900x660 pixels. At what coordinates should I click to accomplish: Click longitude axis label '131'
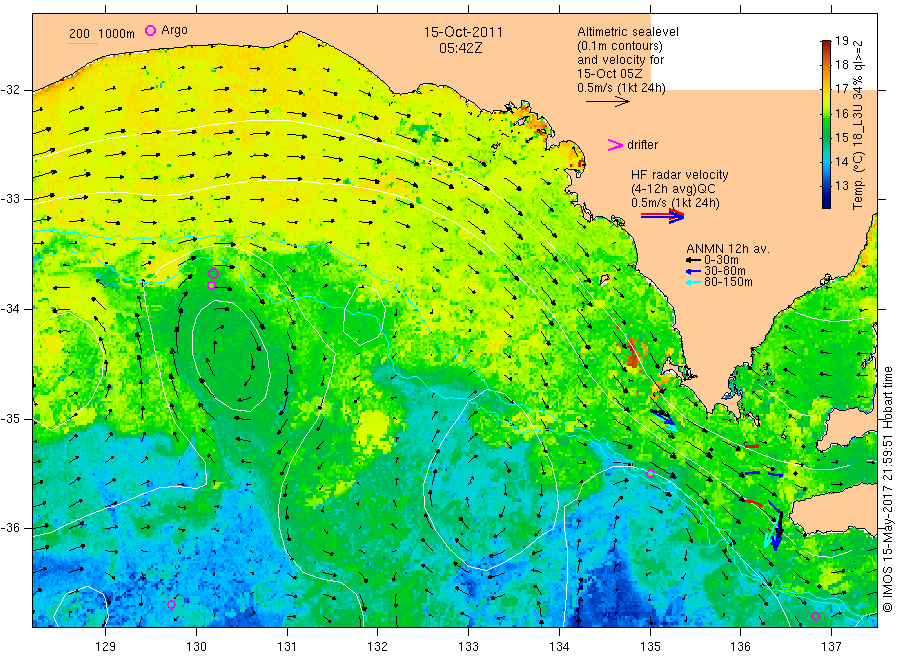click(x=287, y=647)
